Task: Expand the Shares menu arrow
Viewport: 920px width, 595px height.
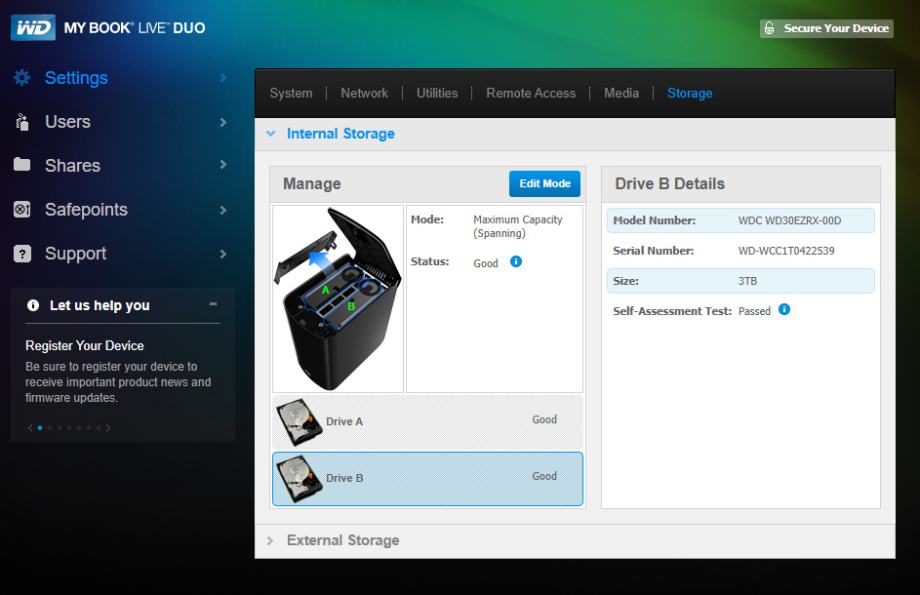Action: pos(222,165)
